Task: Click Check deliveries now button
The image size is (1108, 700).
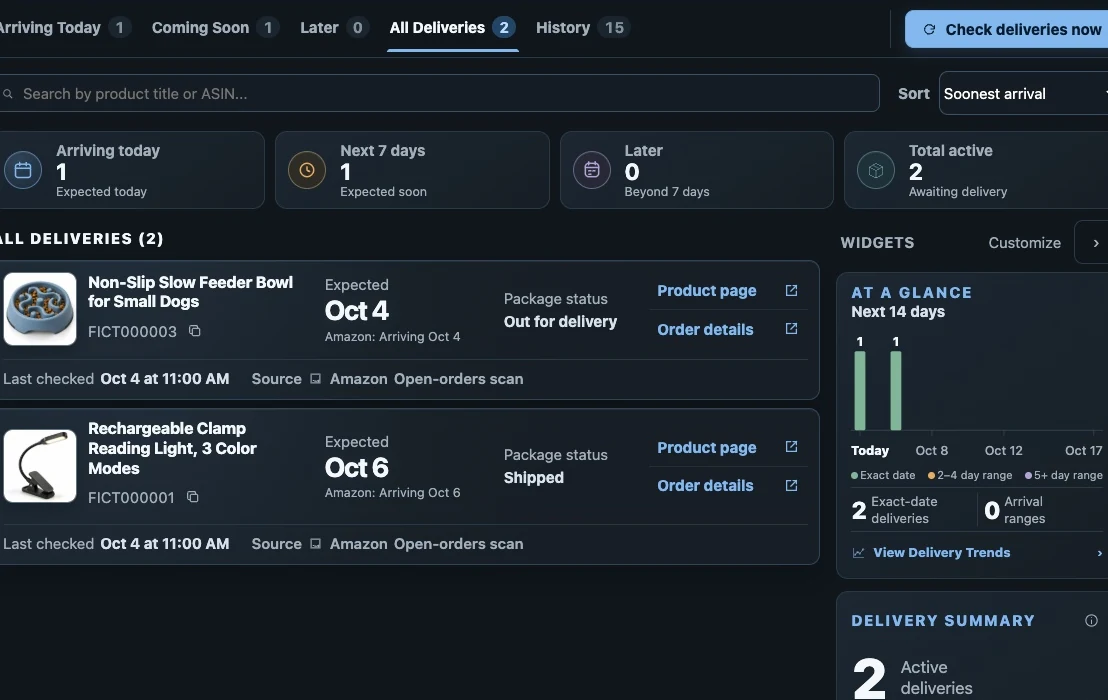Action: click(1009, 29)
